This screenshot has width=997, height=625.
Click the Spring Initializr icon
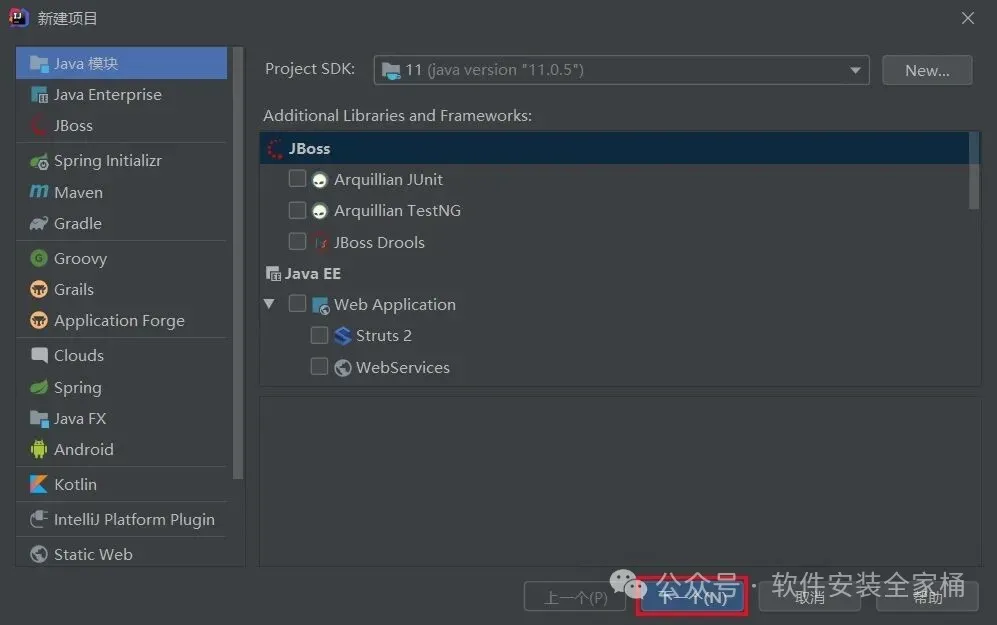pyautogui.click(x=39, y=161)
